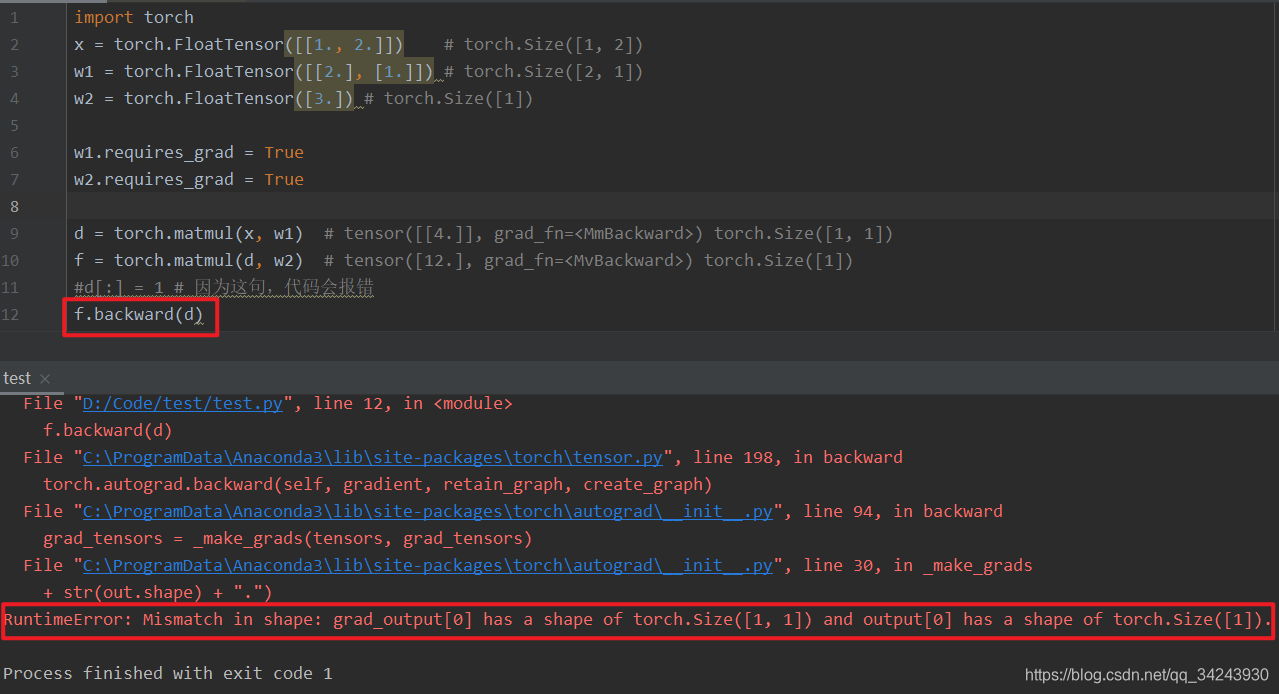1279x694 pixels.
Task: Click gutter line number 5
Action: [x=14, y=125]
